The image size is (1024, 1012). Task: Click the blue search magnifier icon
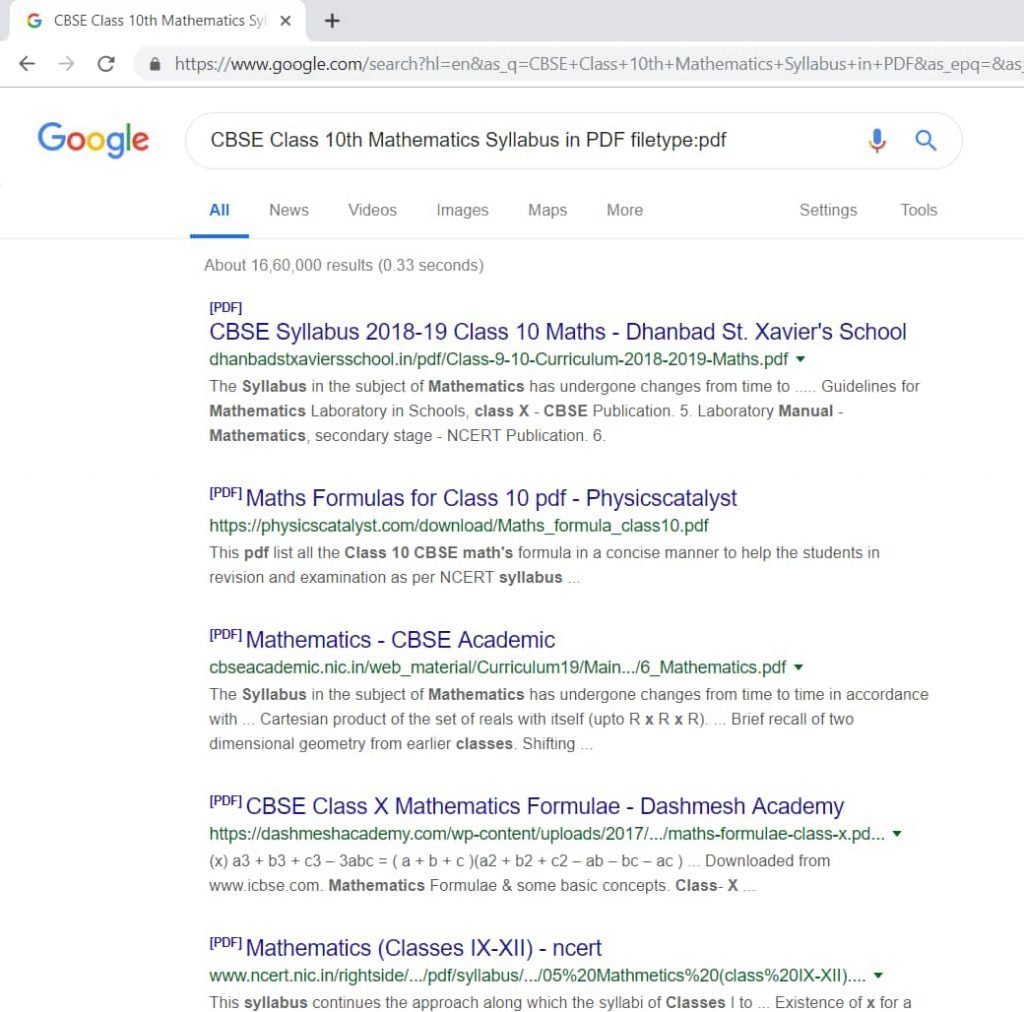click(925, 140)
